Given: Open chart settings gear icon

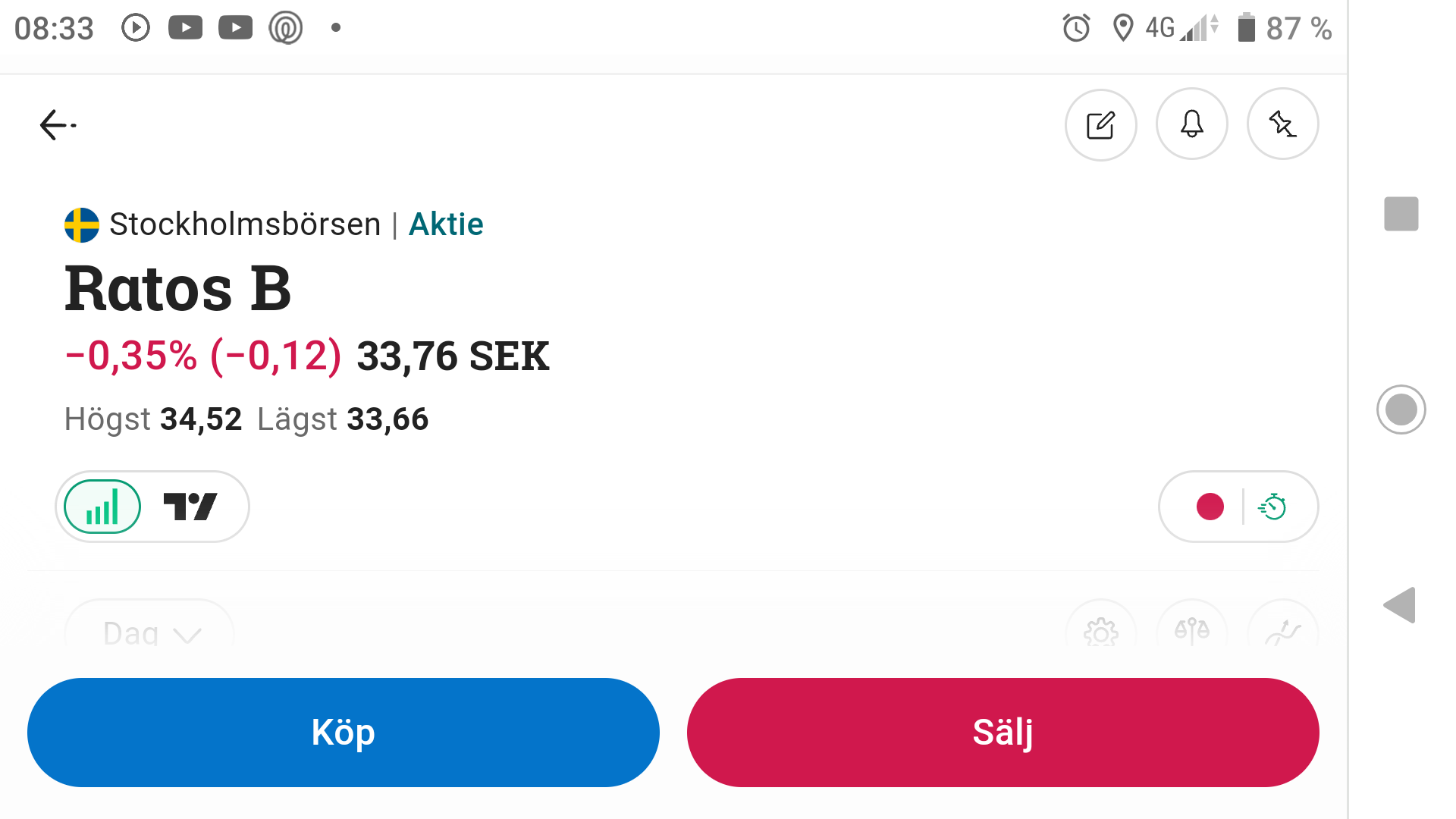Looking at the screenshot, I should (x=1100, y=631).
